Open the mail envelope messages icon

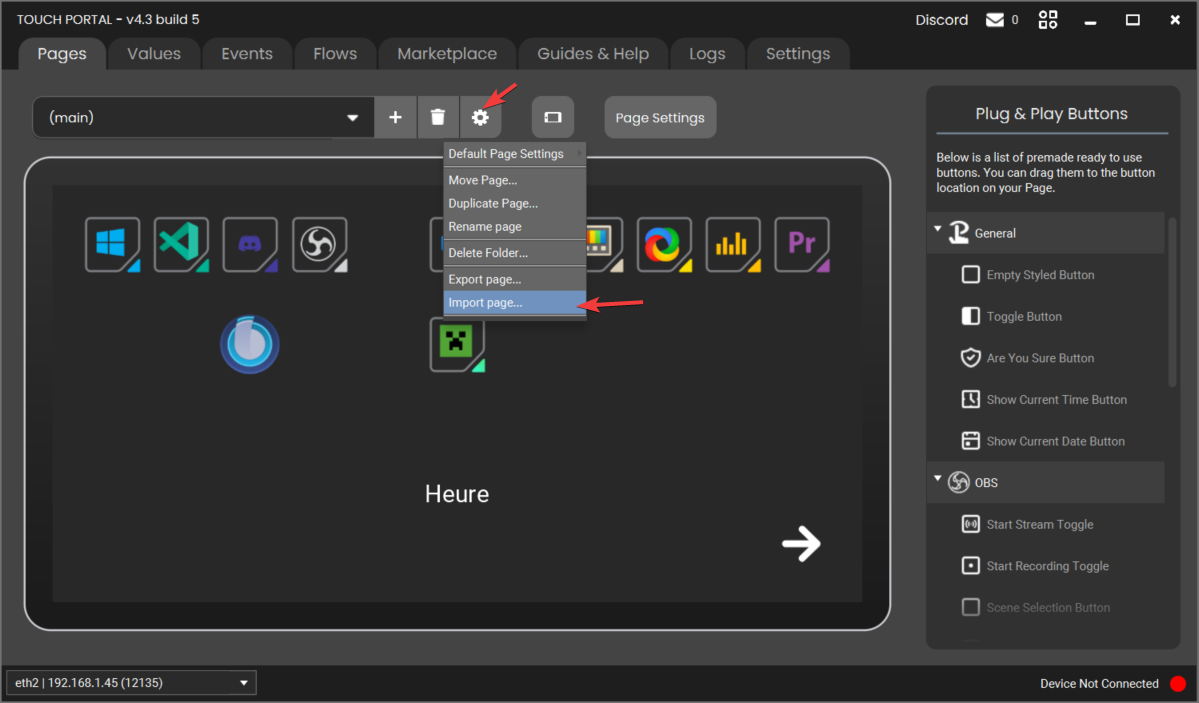pos(995,20)
